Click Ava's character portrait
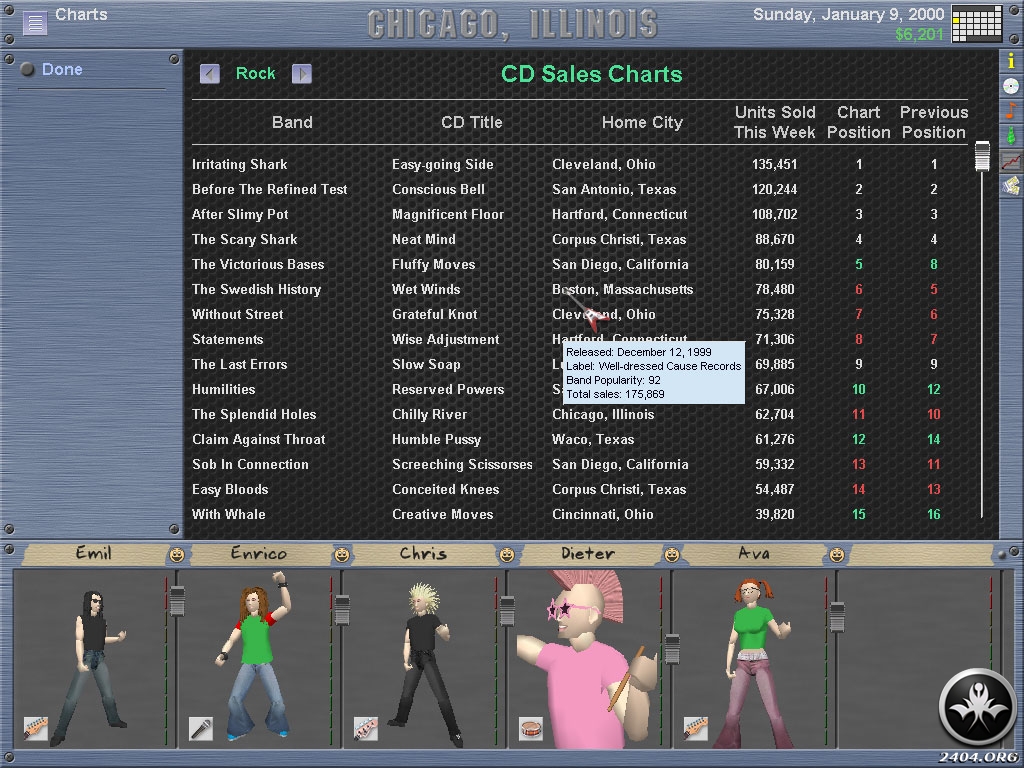The height and width of the screenshot is (768, 1024). pyautogui.click(x=755, y=660)
